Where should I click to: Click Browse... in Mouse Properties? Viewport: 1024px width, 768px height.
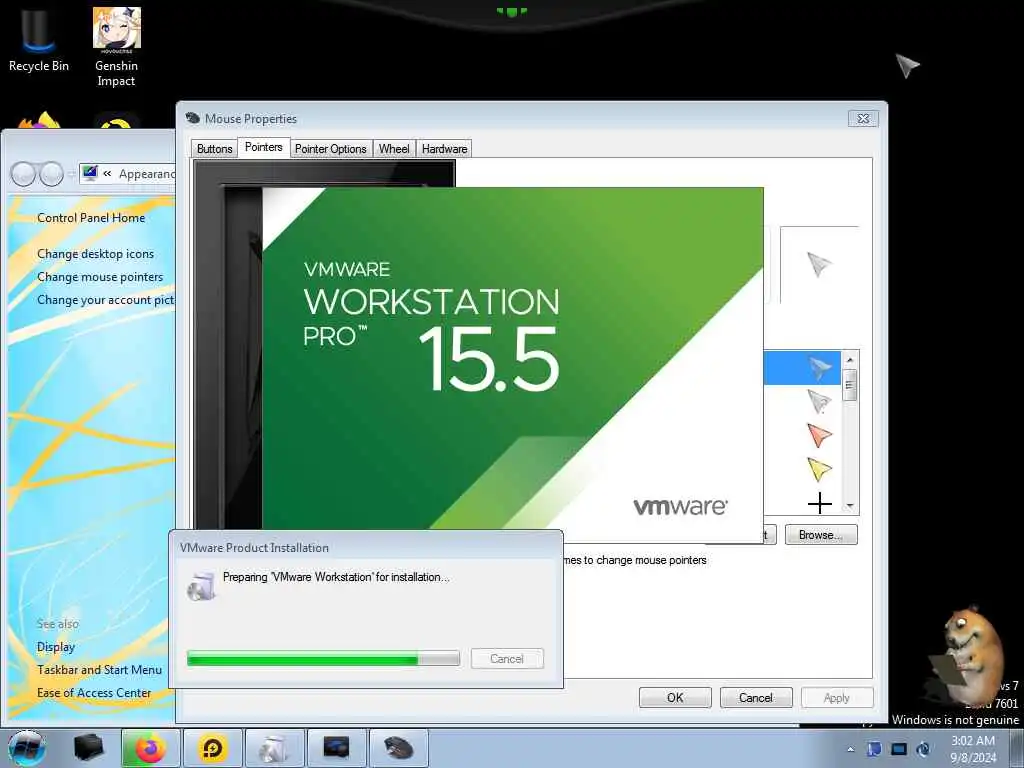821,535
